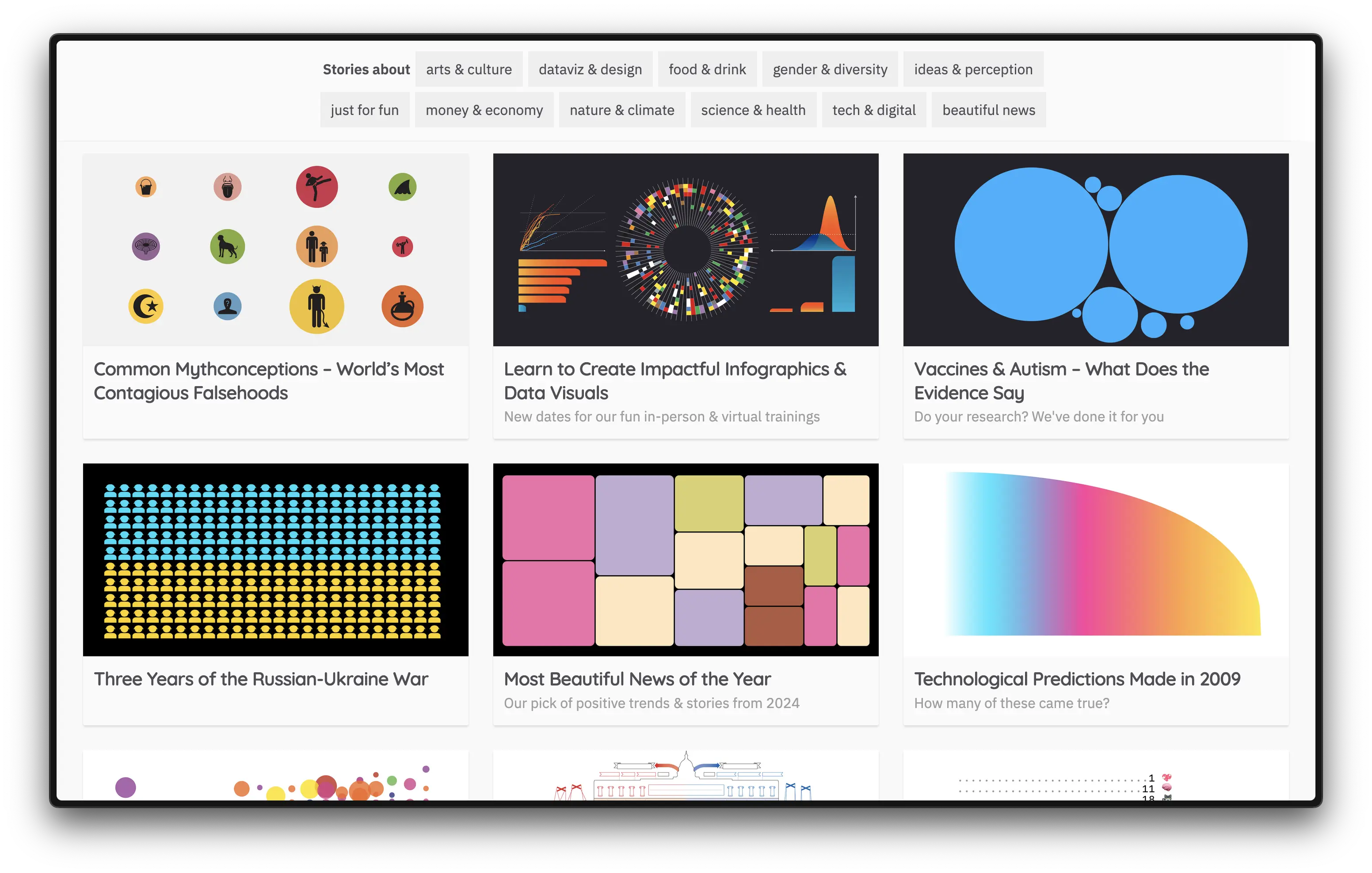Show stories tagged beautiful news

pyautogui.click(x=988, y=110)
